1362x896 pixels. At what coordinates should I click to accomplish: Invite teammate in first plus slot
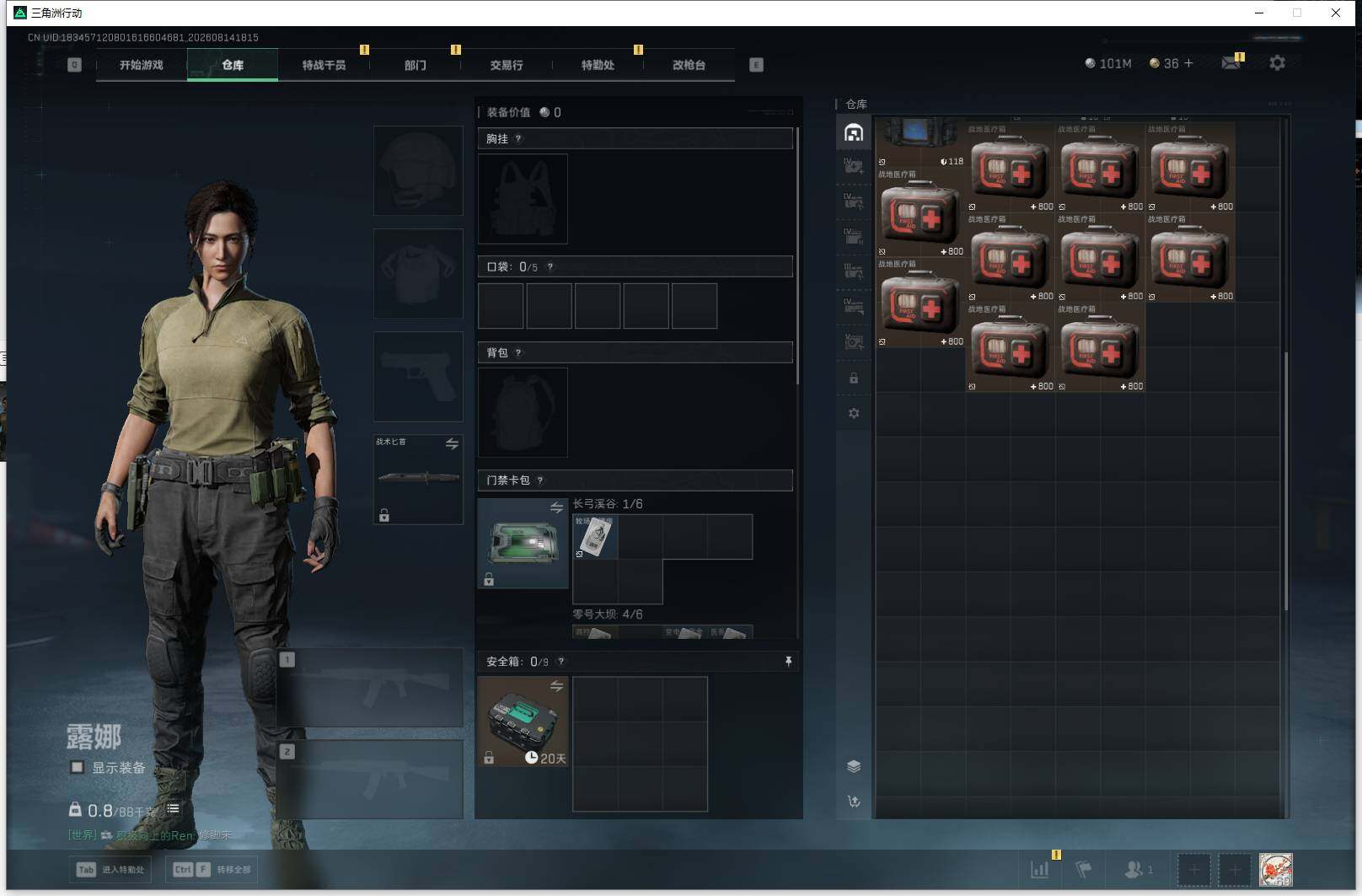tap(1193, 870)
